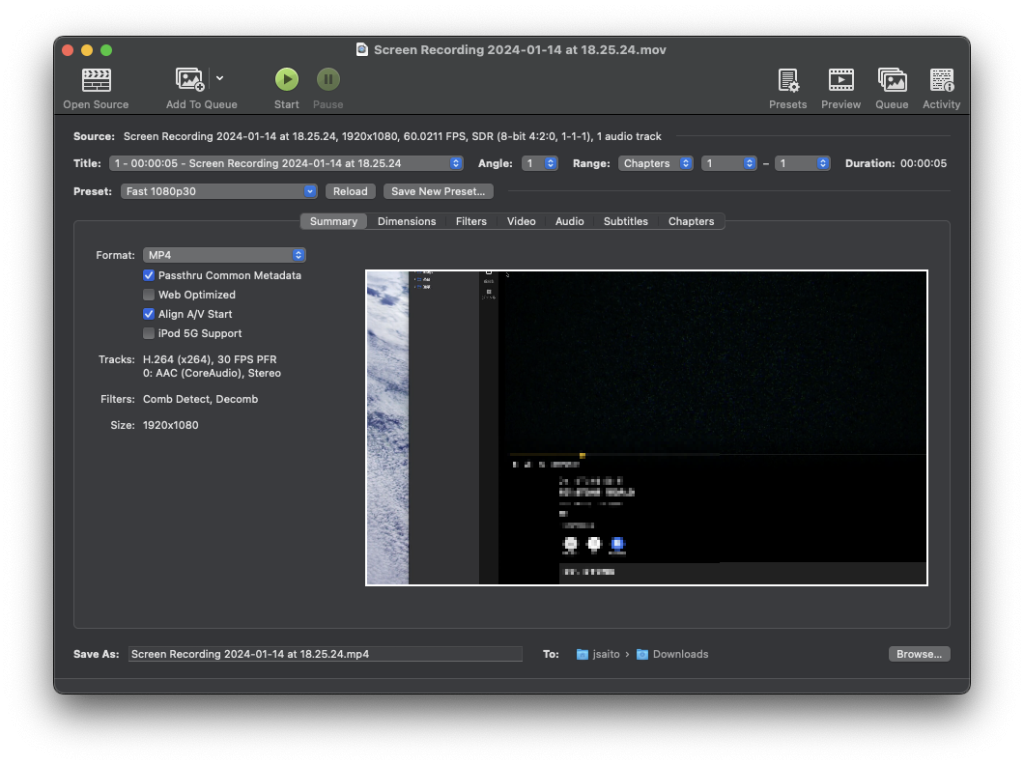Image resolution: width=1024 pixels, height=765 pixels.
Task: Open the Range Chapters dropdown
Action: (x=655, y=163)
